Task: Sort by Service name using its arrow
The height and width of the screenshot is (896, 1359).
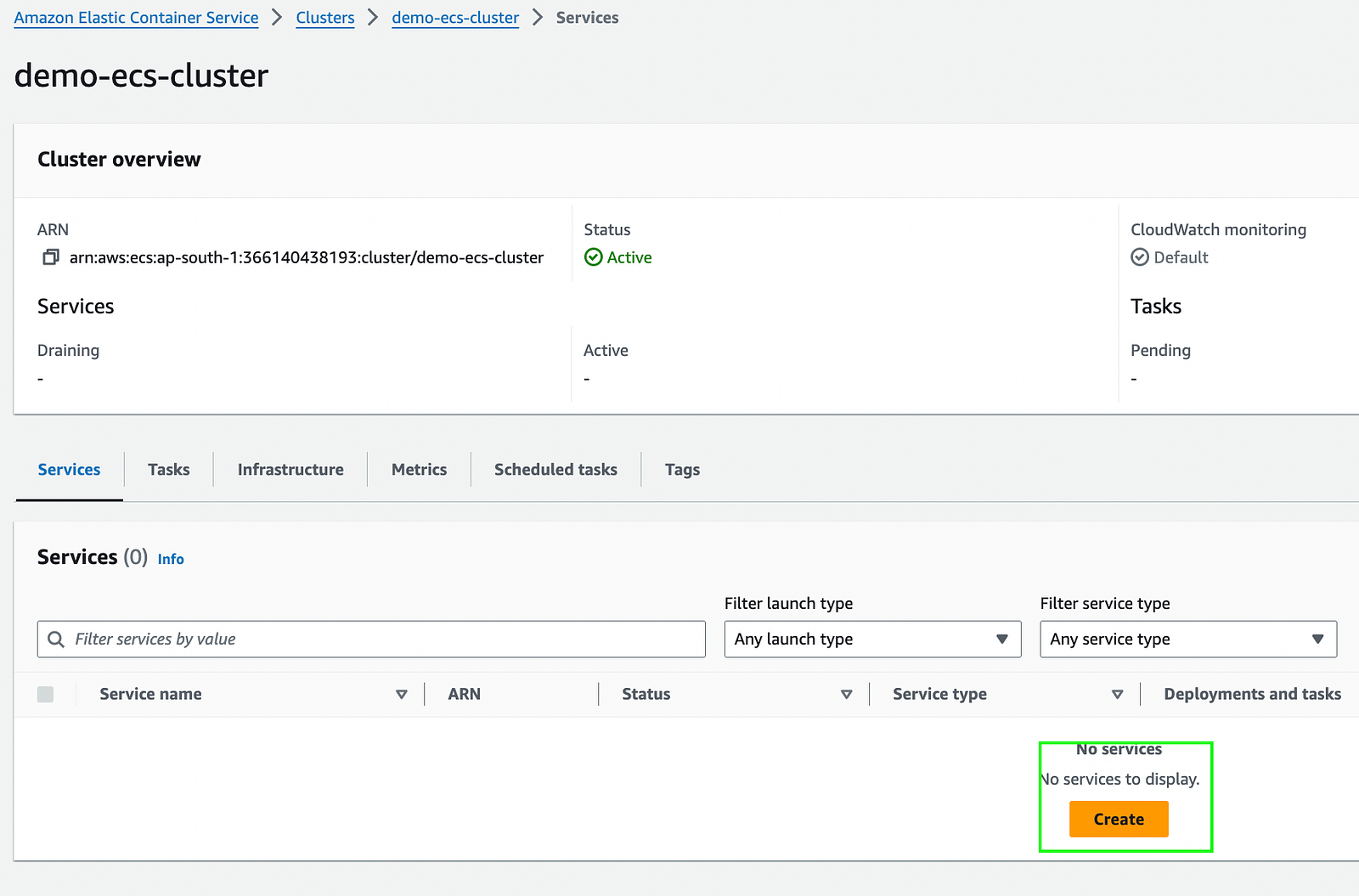Action: [402, 695]
